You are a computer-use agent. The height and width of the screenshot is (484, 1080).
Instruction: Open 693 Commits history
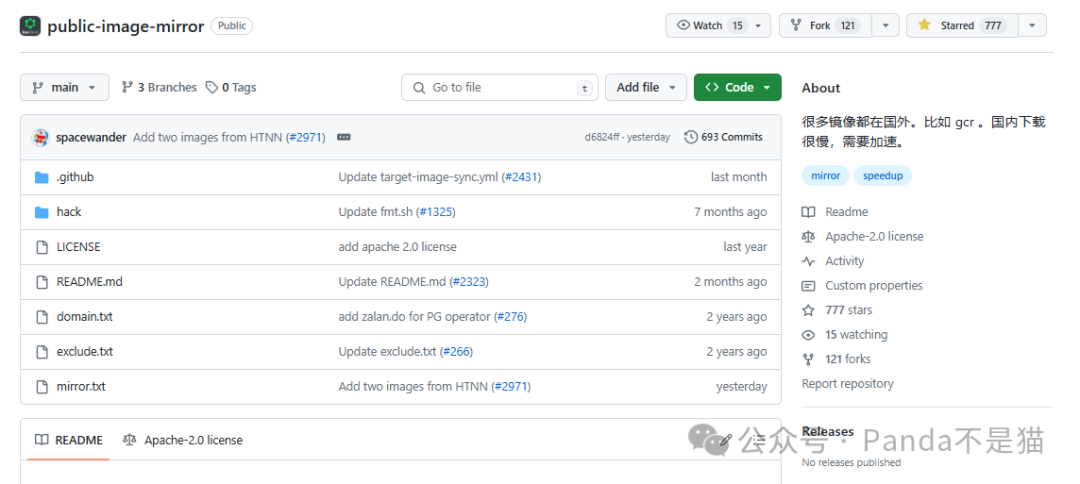[x=723, y=138]
